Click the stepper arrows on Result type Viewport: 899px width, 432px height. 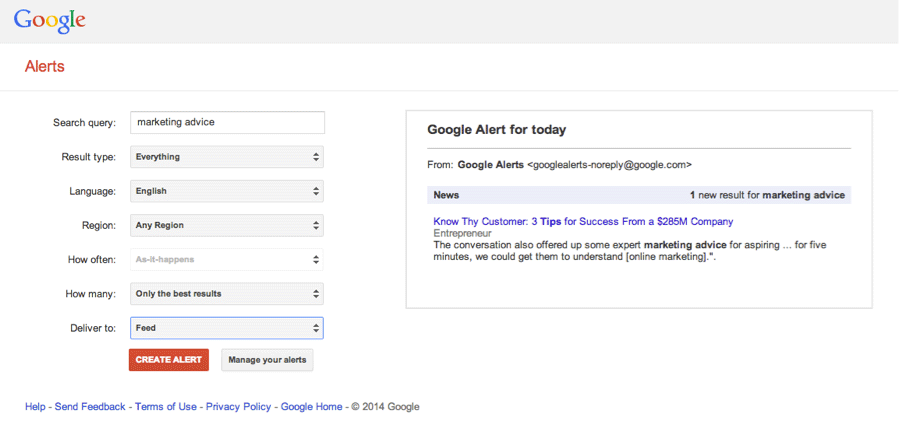click(x=316, y=157)
